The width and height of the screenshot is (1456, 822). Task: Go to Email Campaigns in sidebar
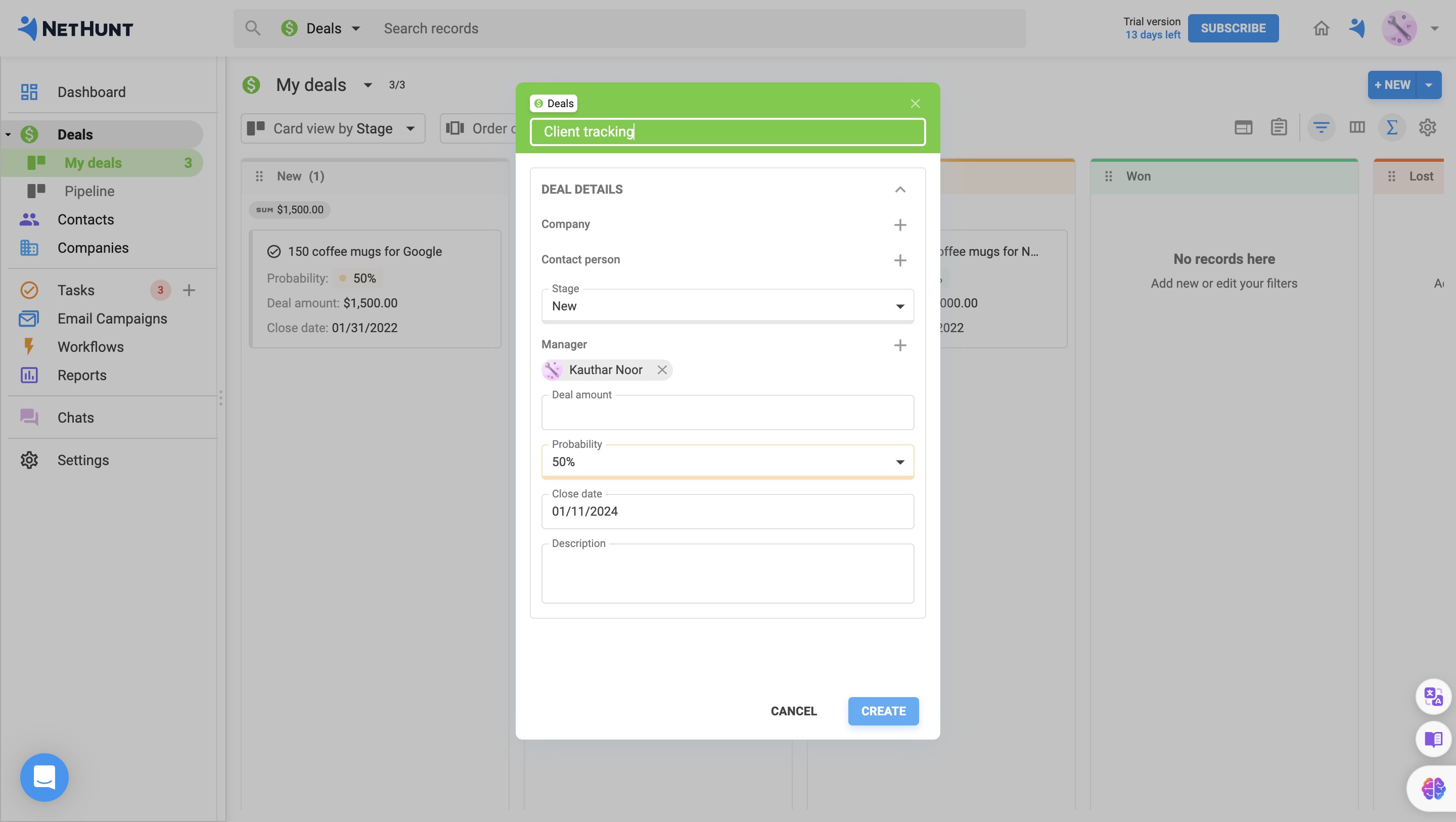click(112, 318)
